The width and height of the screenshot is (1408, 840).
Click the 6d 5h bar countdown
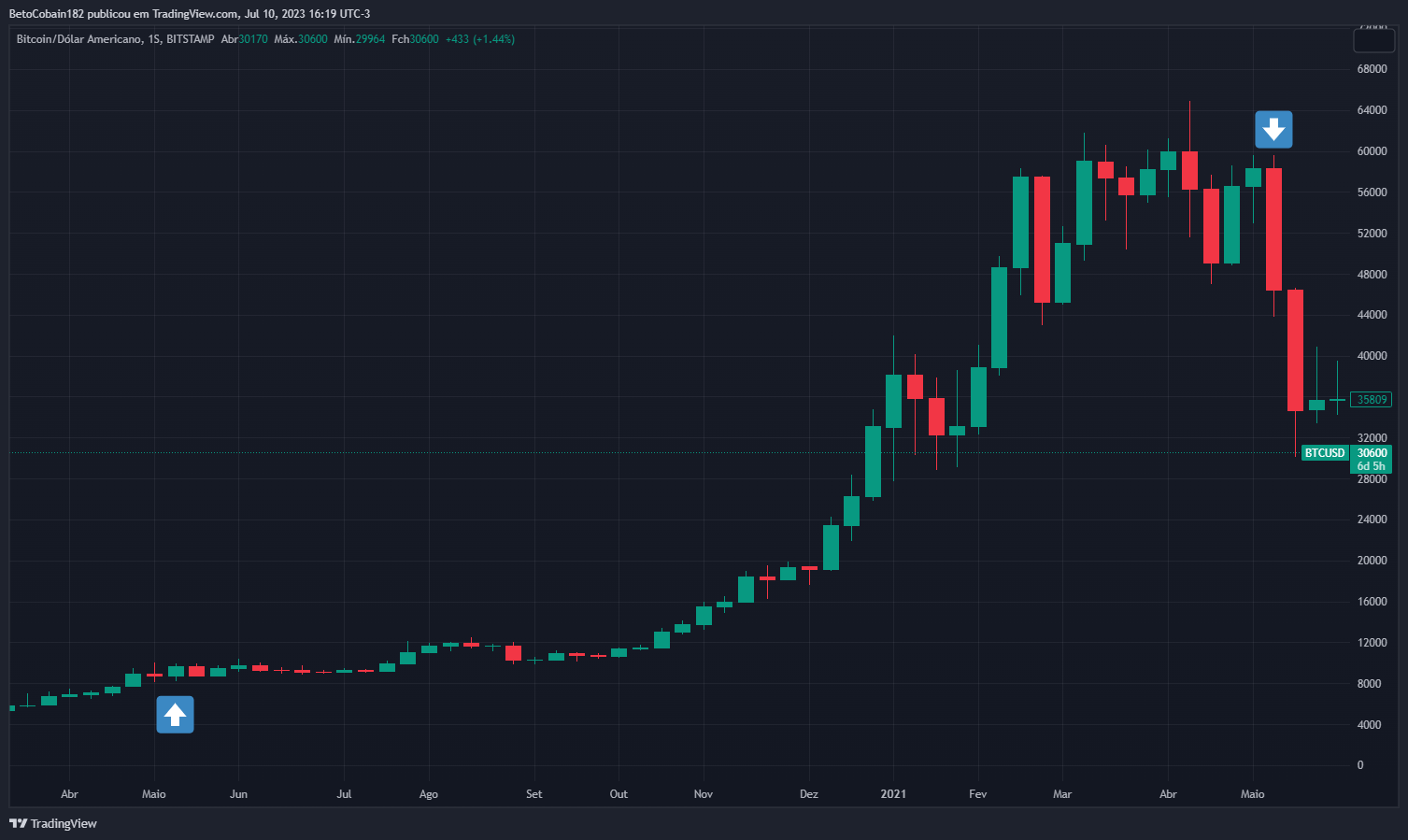[x=1372, y=466]
